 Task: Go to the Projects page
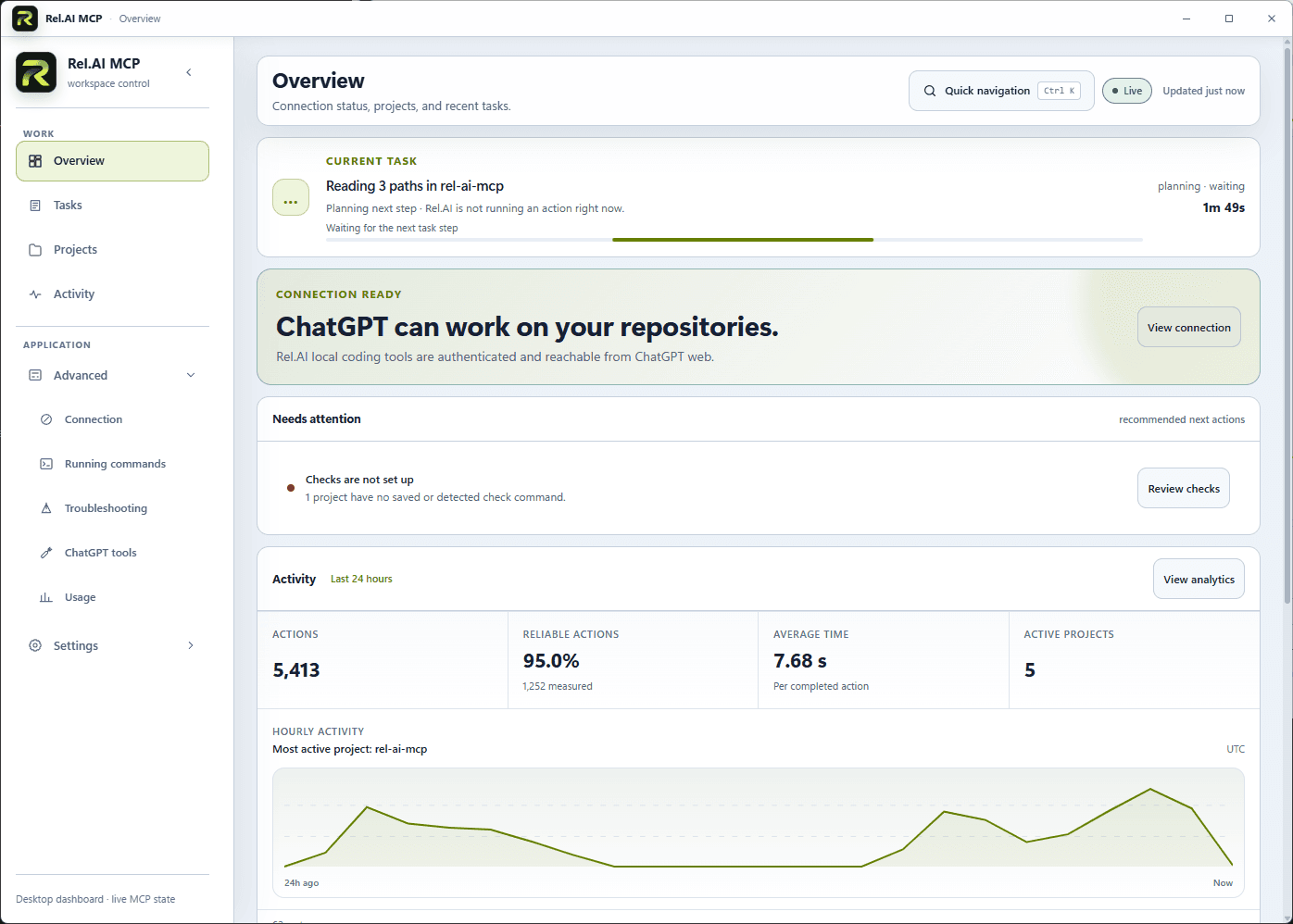tap(112, 250)
